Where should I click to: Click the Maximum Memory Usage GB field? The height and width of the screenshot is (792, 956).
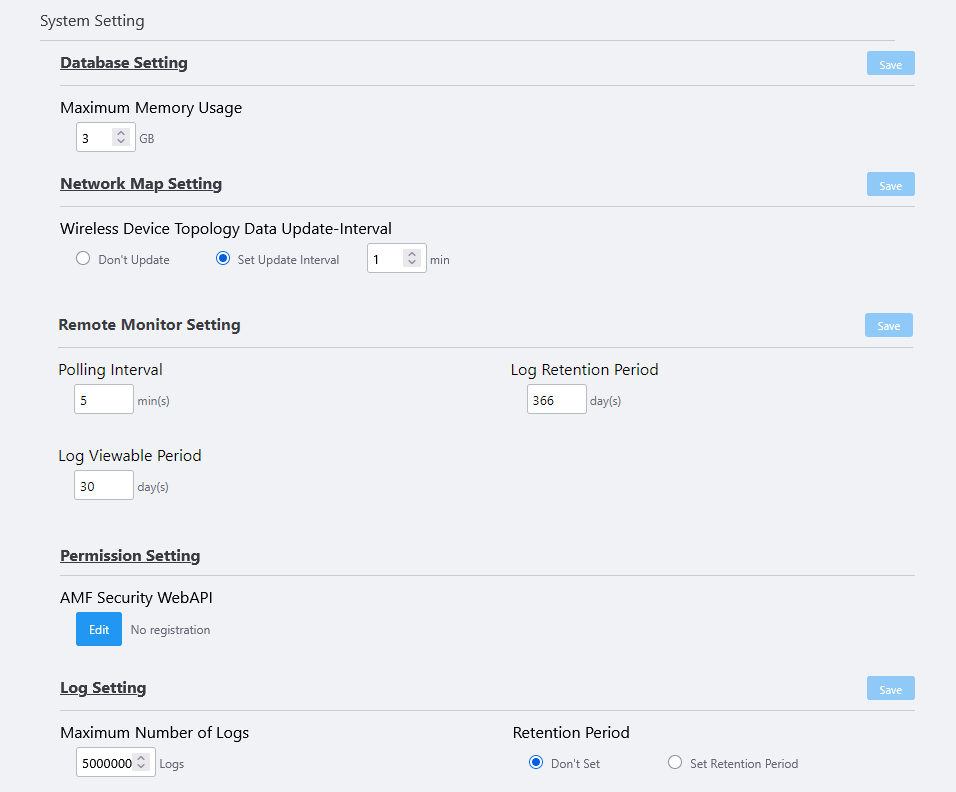[95, 138]
